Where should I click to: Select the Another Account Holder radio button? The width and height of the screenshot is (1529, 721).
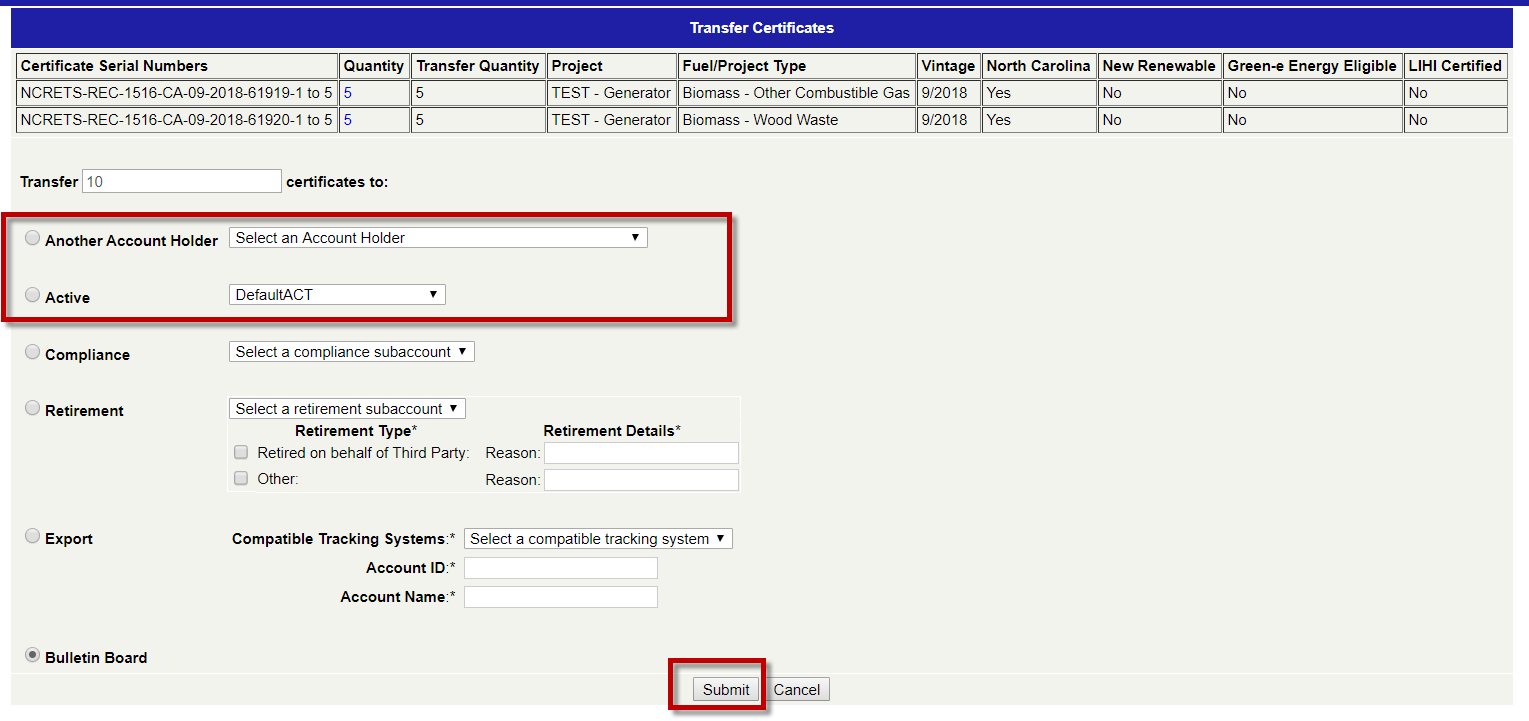coord(33,239)
